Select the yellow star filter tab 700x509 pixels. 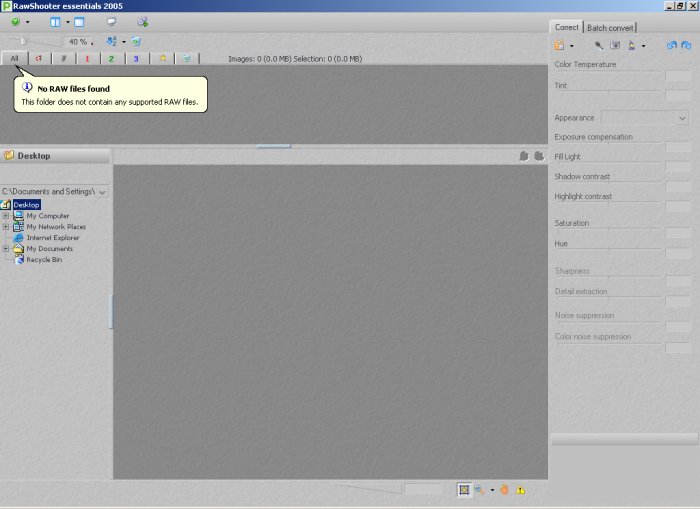click(163, 58)
